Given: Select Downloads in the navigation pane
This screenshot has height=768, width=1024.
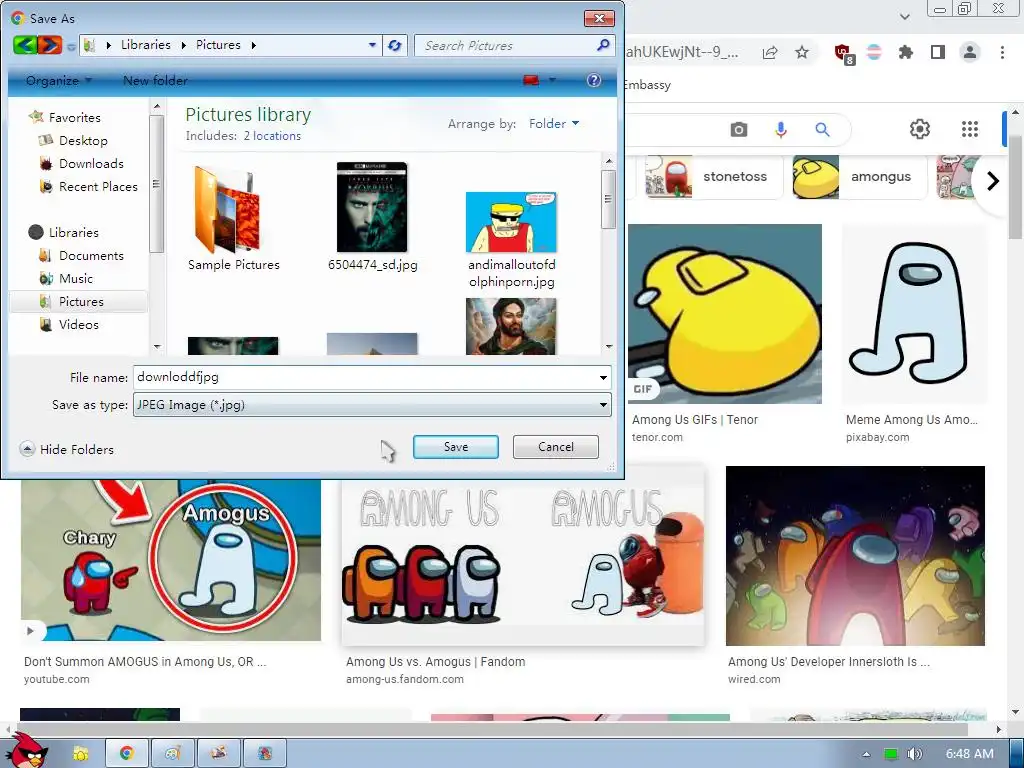Looking at the screenshot, I should point(91,163).
